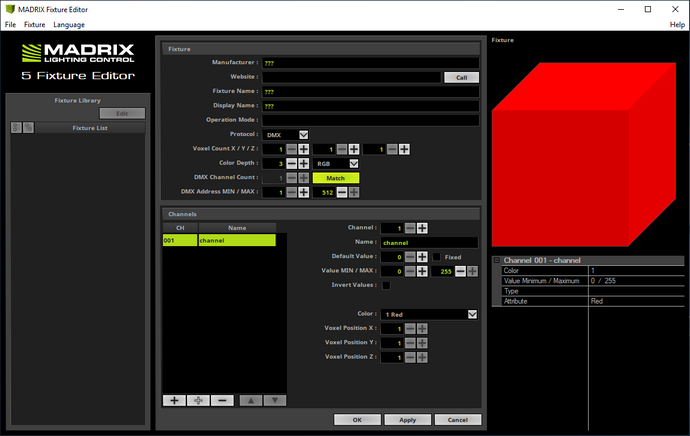This screenshot has height=436, width=690.
Task: Click the Display Name input field
Action: tap(371, 106)
